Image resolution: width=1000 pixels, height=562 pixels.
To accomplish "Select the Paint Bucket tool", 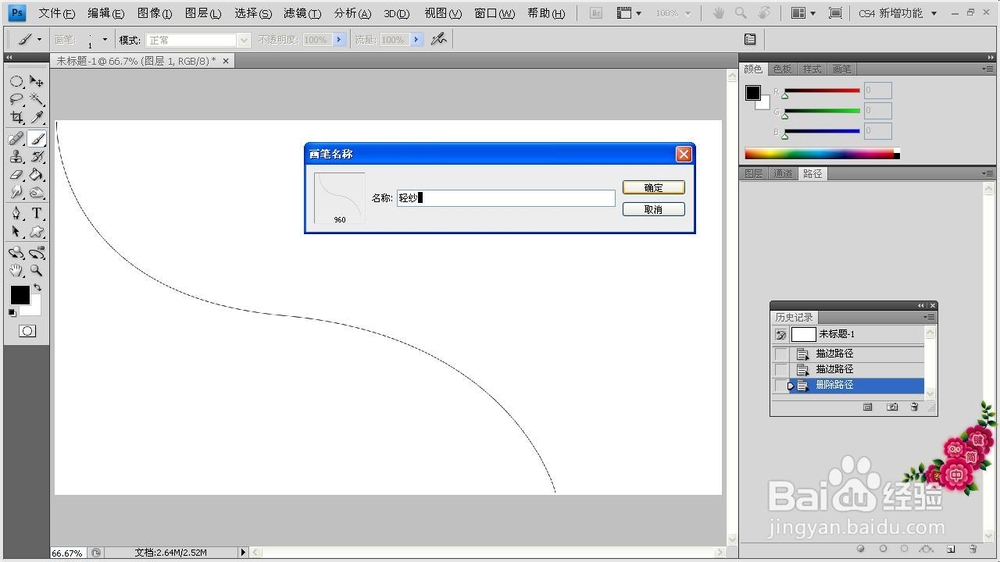I will pyautogui.click(x=36, y=174).
